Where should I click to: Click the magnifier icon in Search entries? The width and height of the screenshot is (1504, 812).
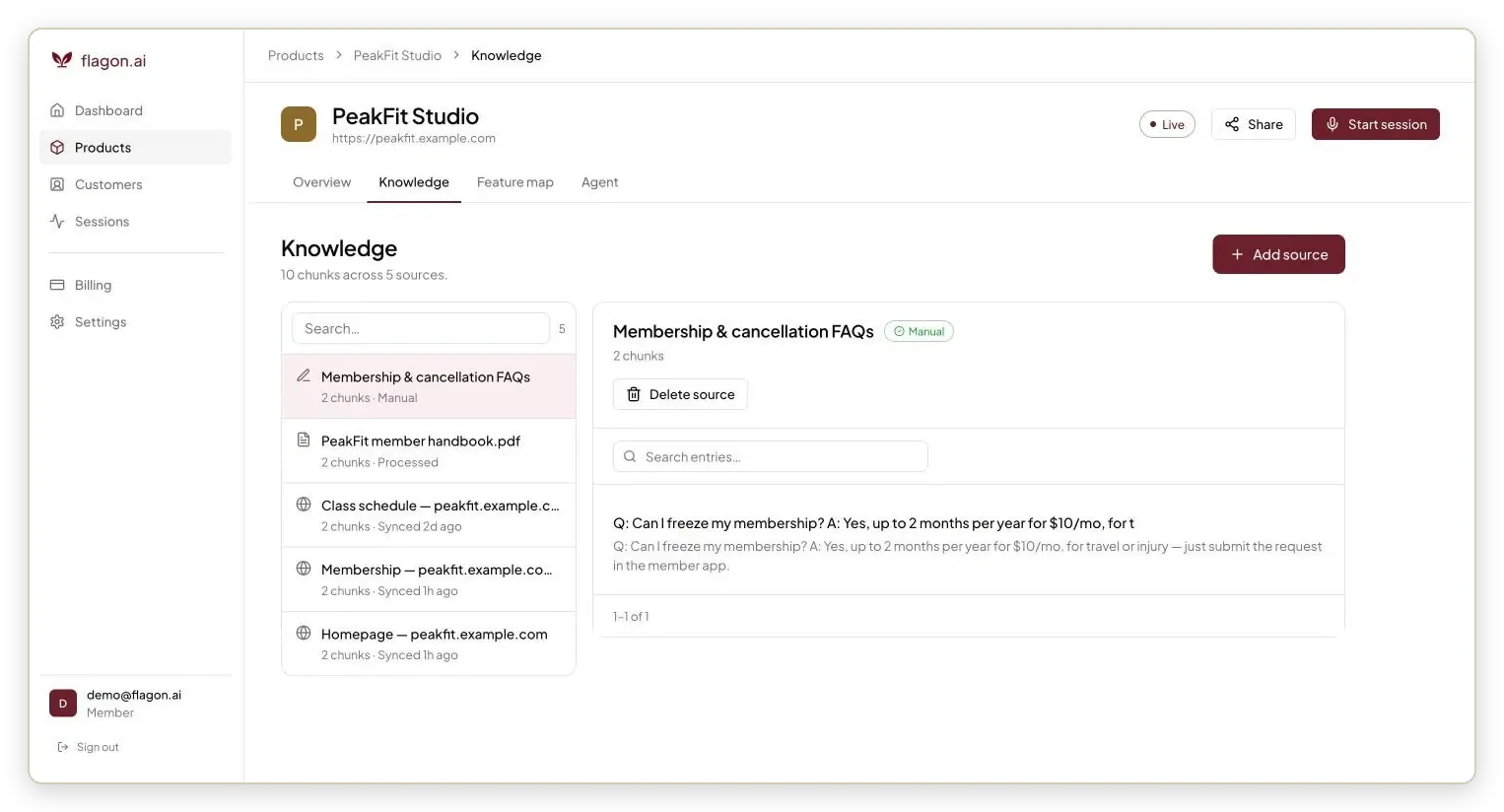click(630, 456)
